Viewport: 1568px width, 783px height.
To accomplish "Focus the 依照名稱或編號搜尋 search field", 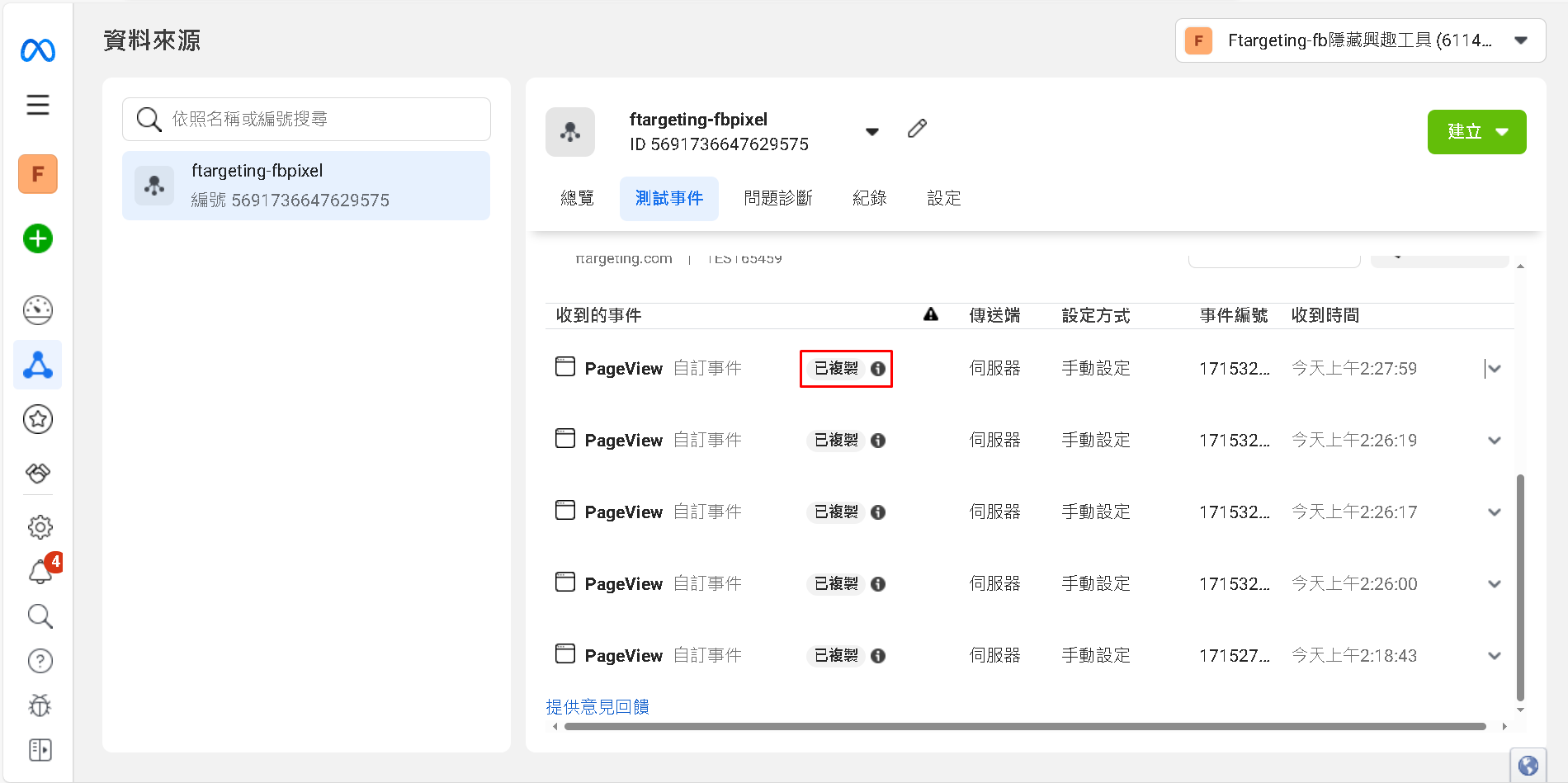I will 306,119.
